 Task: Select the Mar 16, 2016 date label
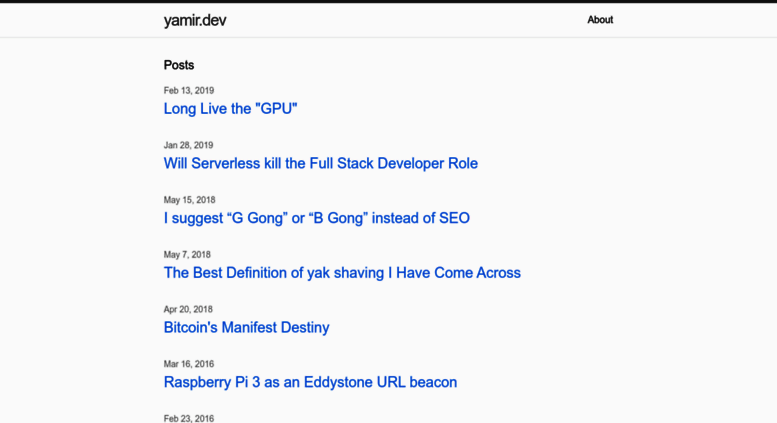click(189, 364)
